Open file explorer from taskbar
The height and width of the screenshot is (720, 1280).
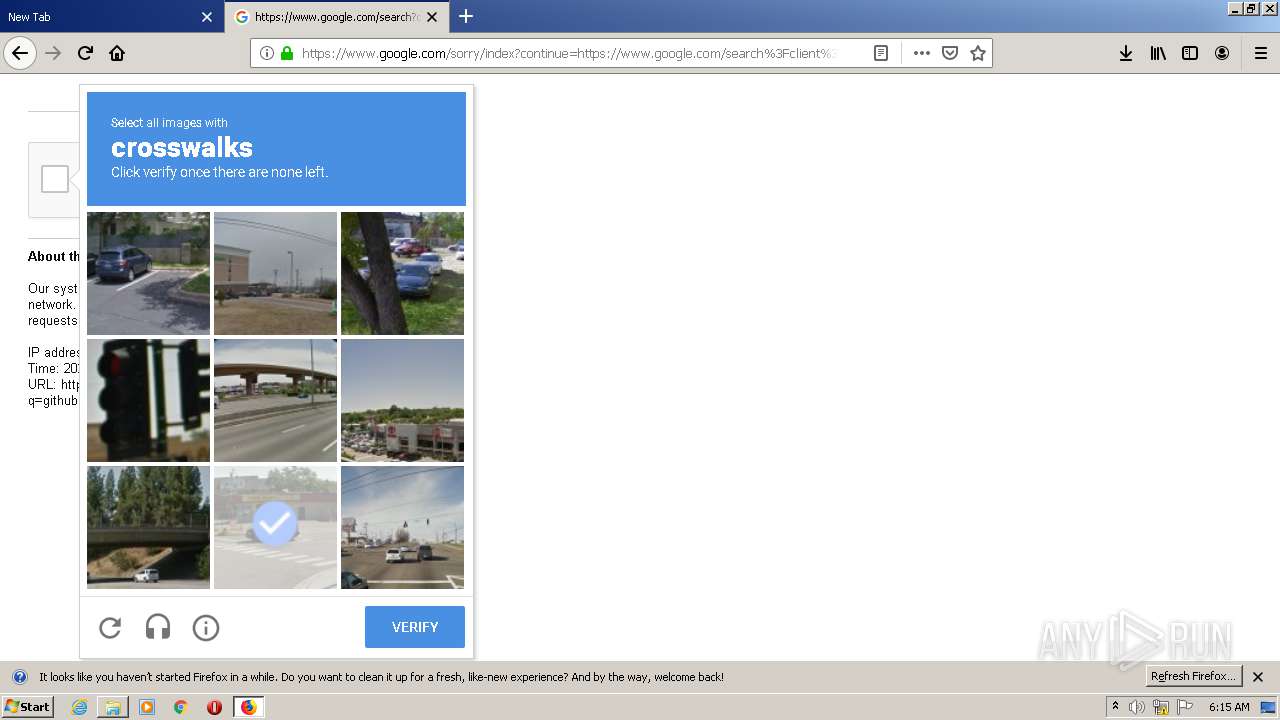click(x=113, y=707)
